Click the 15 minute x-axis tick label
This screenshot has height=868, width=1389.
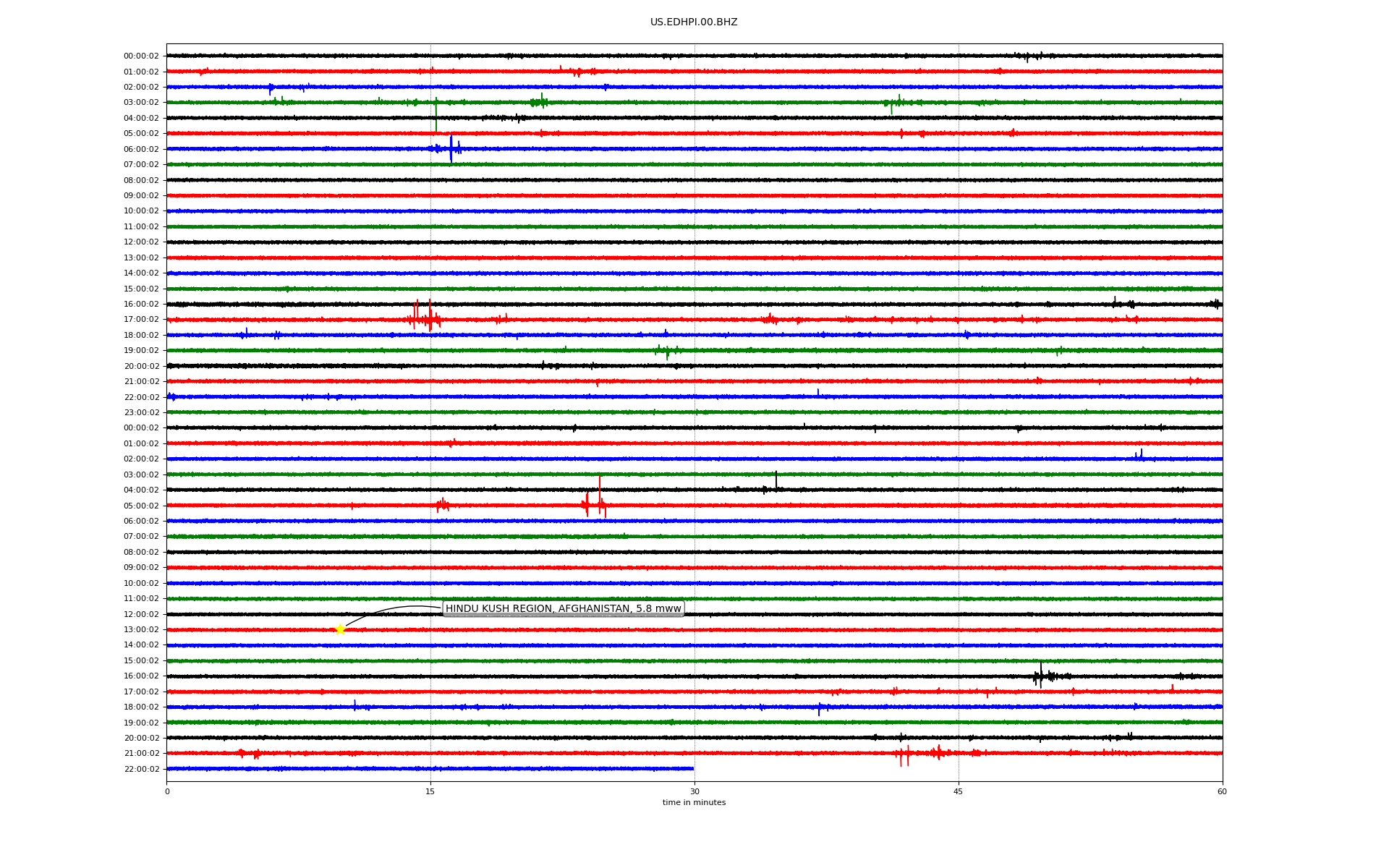coord(430,791)
